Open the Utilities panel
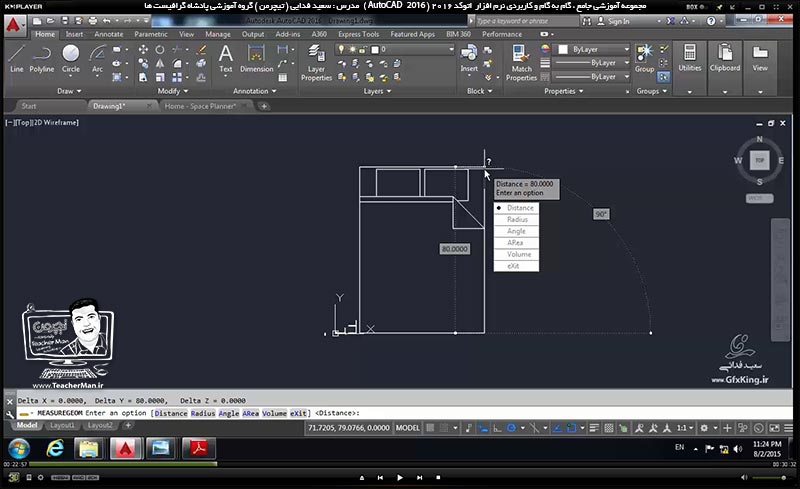 (x=689, y=68)
